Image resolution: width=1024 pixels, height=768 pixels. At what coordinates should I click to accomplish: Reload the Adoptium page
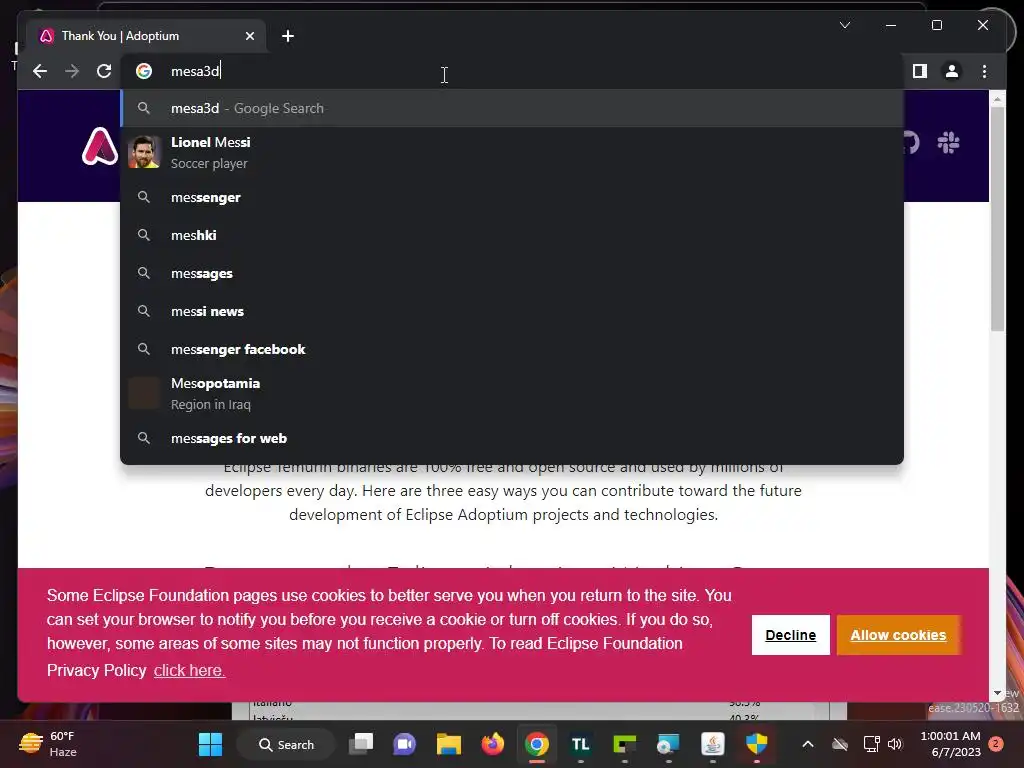point(104,71)
